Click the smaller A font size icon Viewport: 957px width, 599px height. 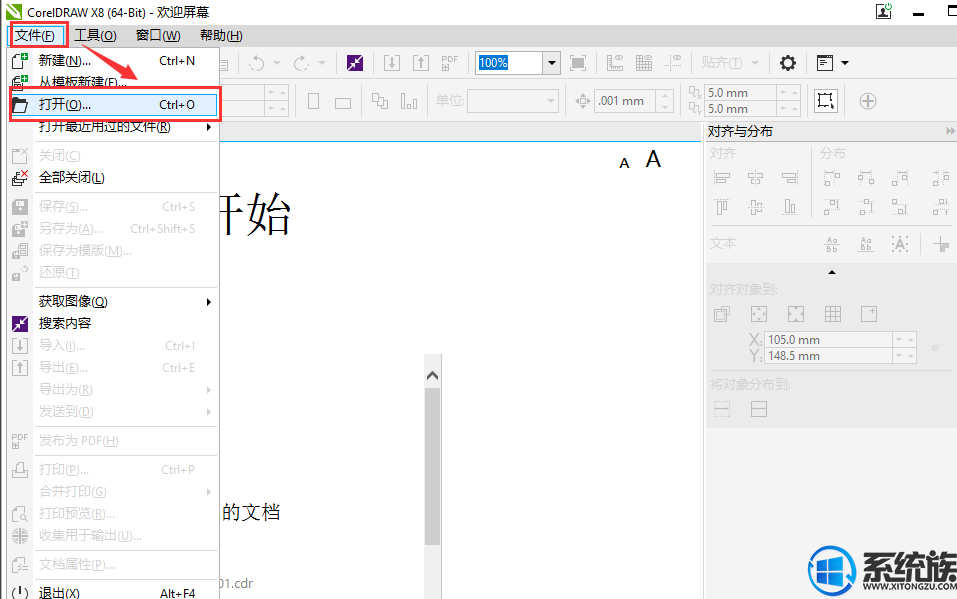click(x=624, y=163)
